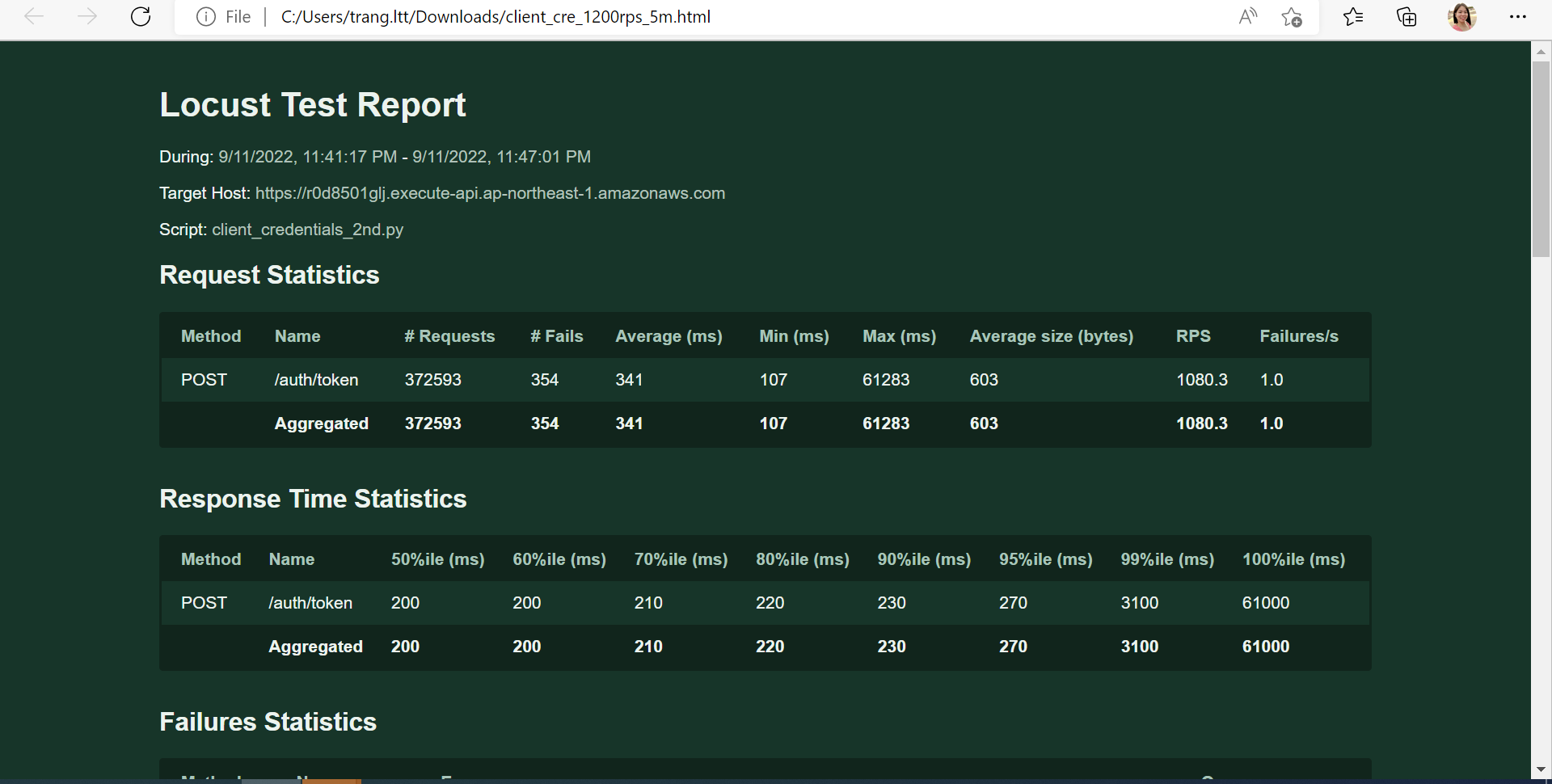This screenshot has height=784, width=1552.
Task: Click the '# Requests' column header
Action: tap(449, 336)
